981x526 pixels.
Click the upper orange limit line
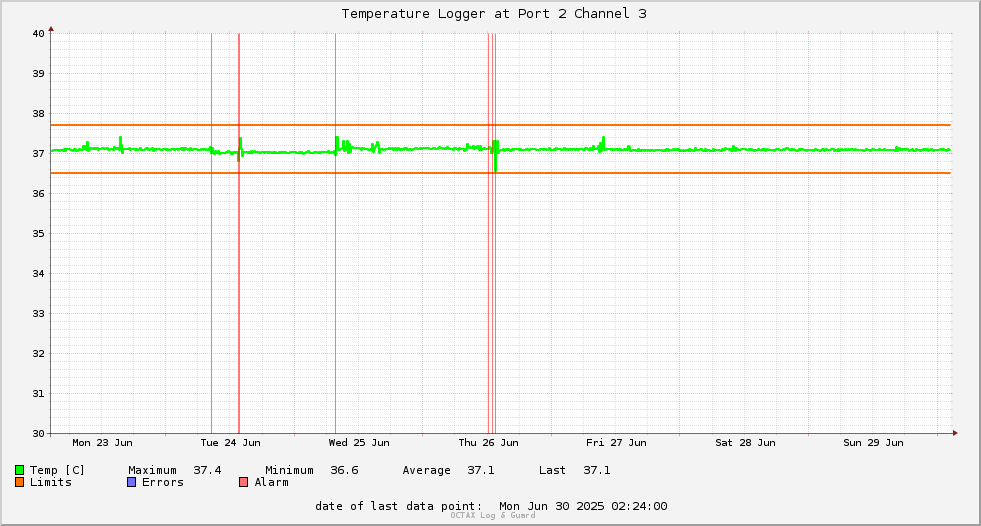coord(501,125)
